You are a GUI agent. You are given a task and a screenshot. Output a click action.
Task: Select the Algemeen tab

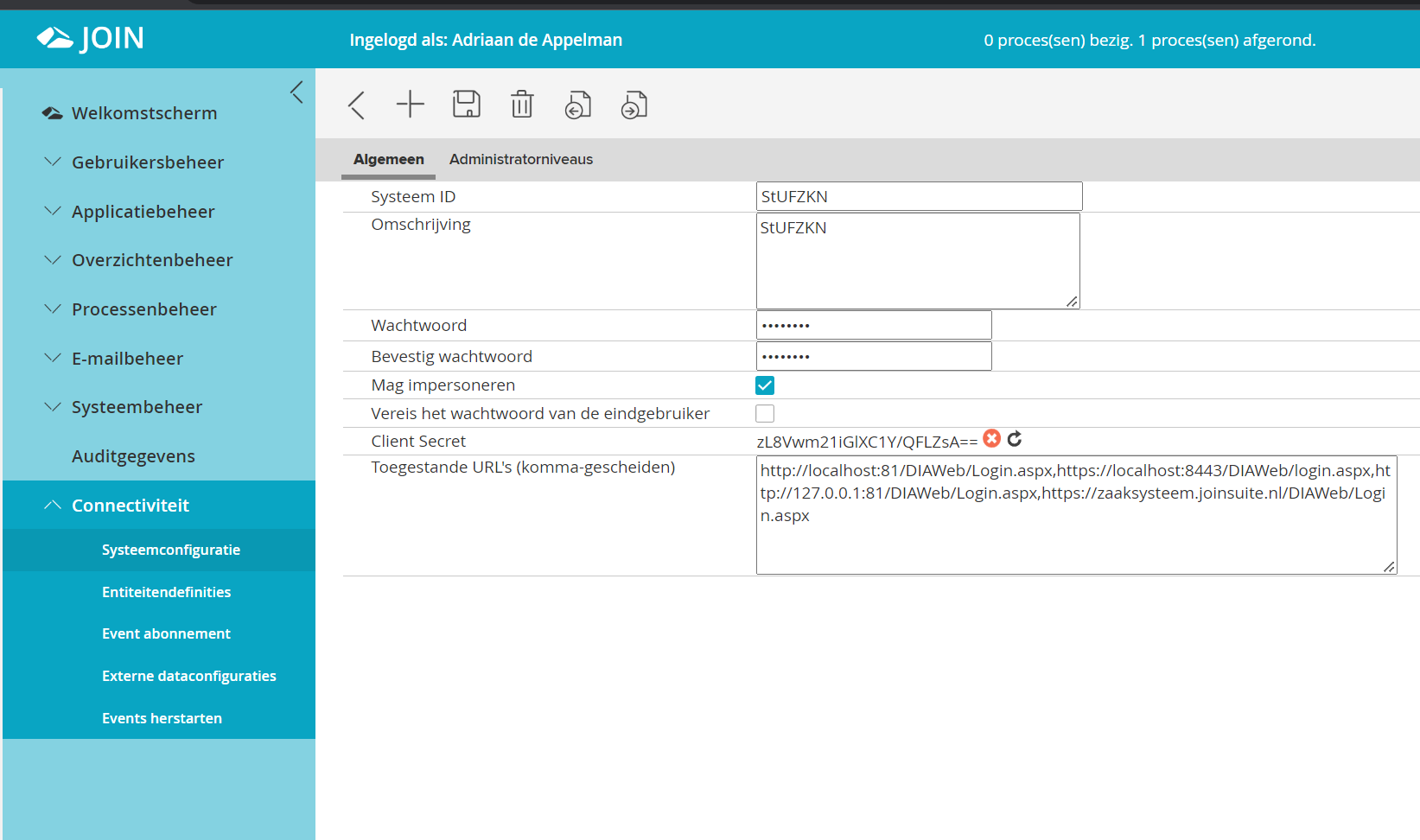coord(389,159)
